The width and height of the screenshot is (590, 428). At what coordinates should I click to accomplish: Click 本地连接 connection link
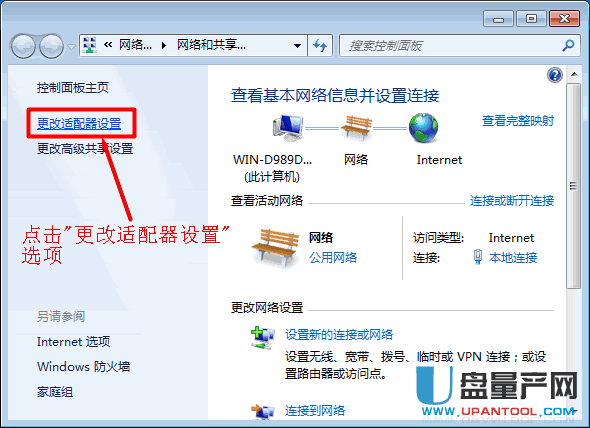tap(513, 258)
